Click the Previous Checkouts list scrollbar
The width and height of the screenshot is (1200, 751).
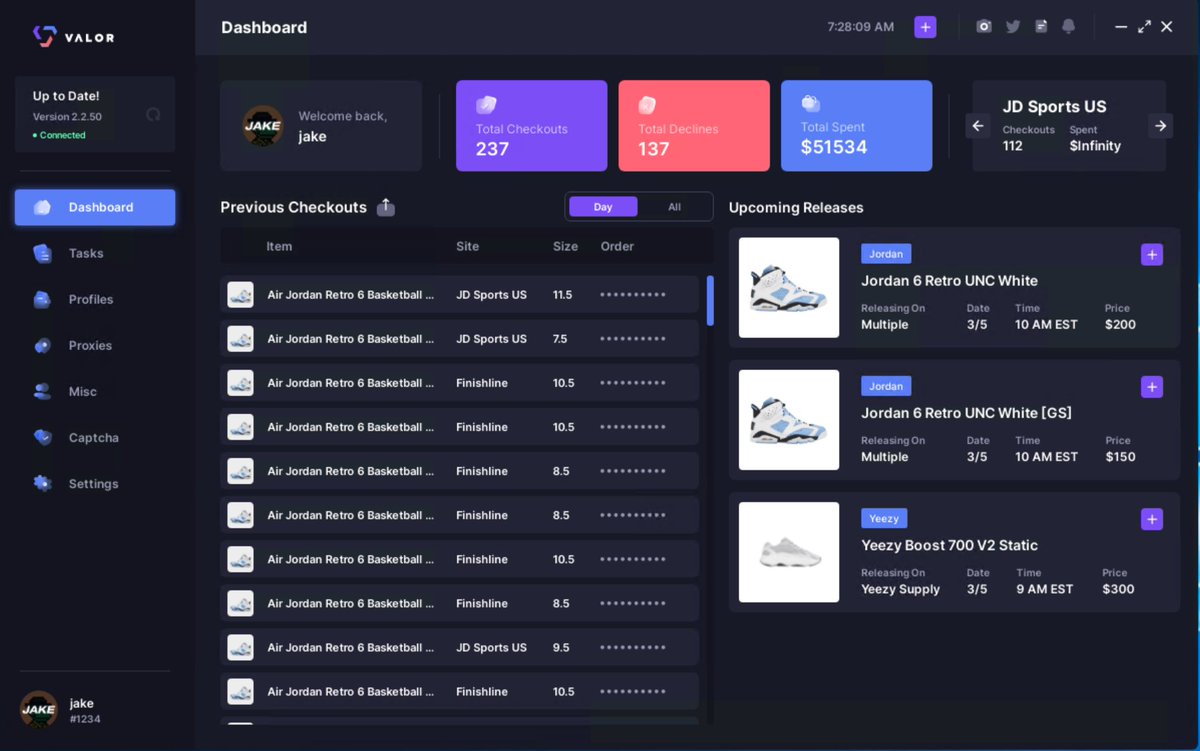[710, 300]
